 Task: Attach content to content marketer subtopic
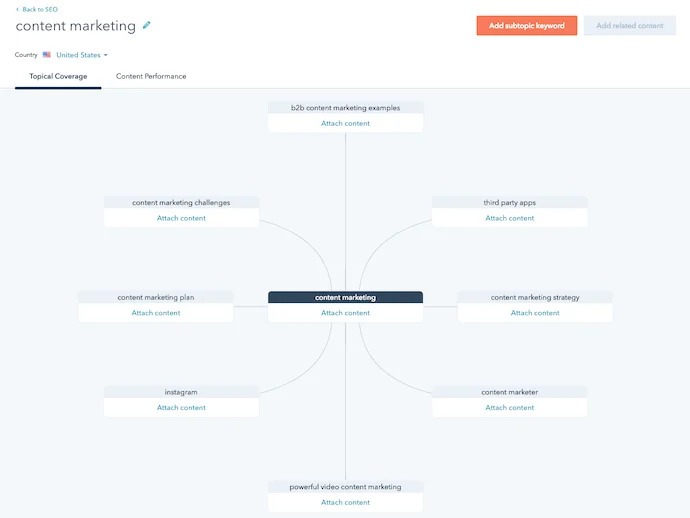tap(510, 408)
